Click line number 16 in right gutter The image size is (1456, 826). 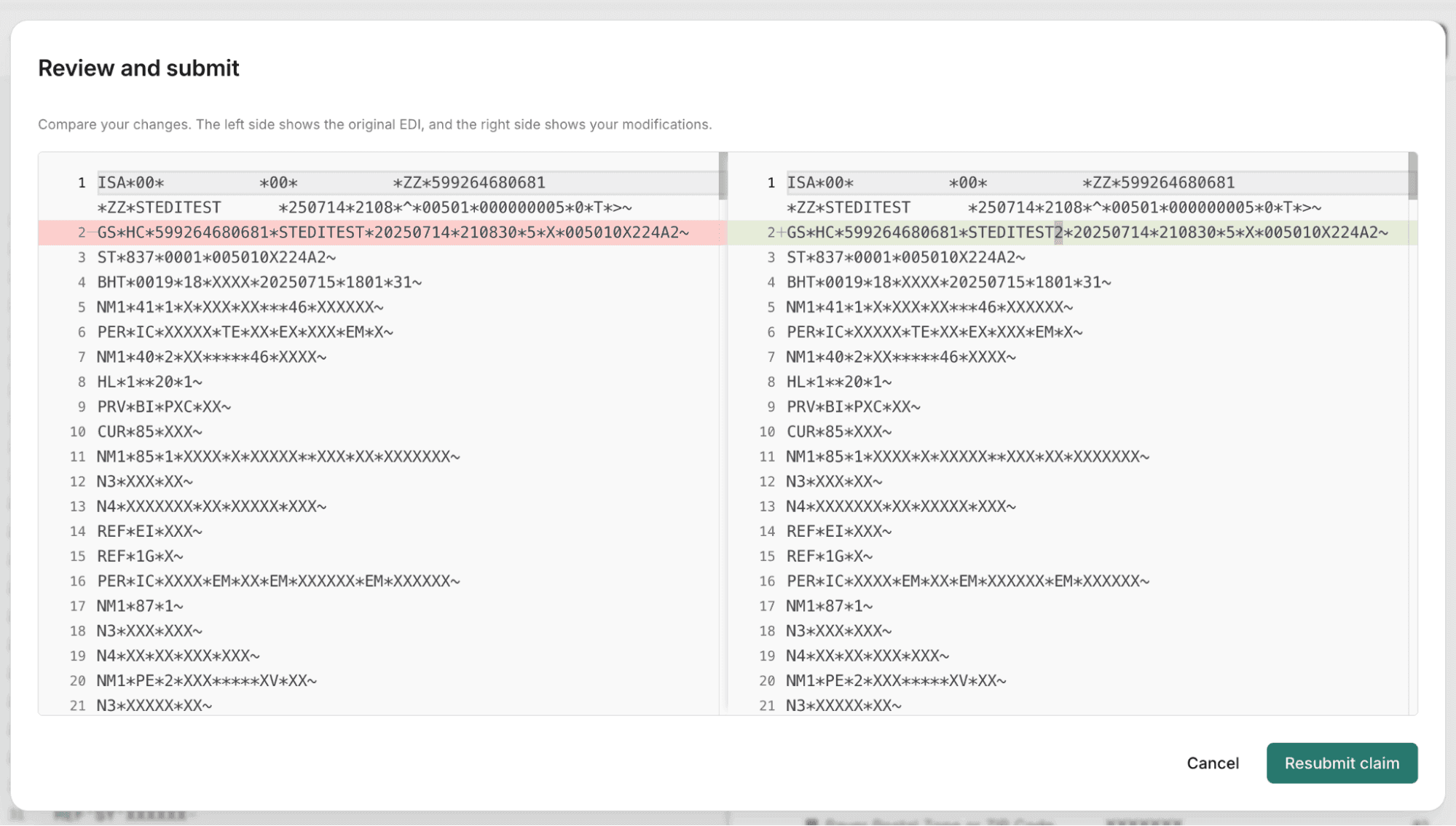[766, 581]
